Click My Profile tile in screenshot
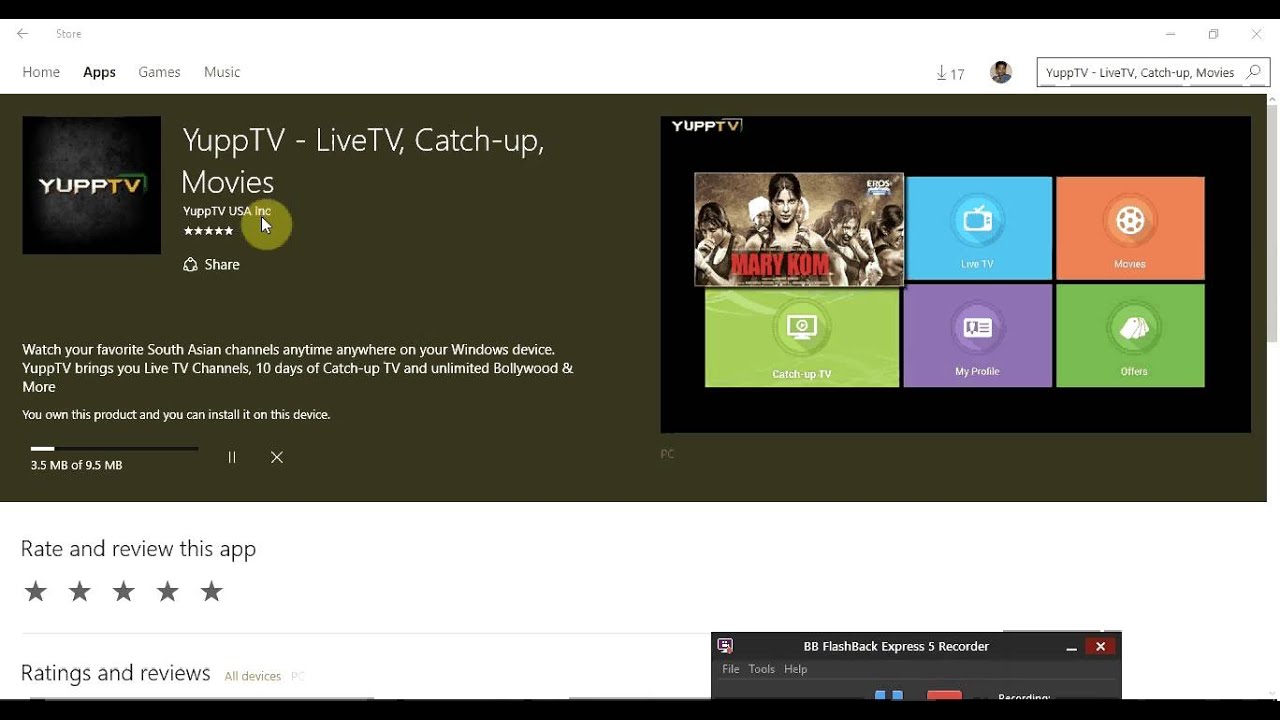The width and height of the screenshot is (1280, 720). pyautogui.click(x=978, y=336)
